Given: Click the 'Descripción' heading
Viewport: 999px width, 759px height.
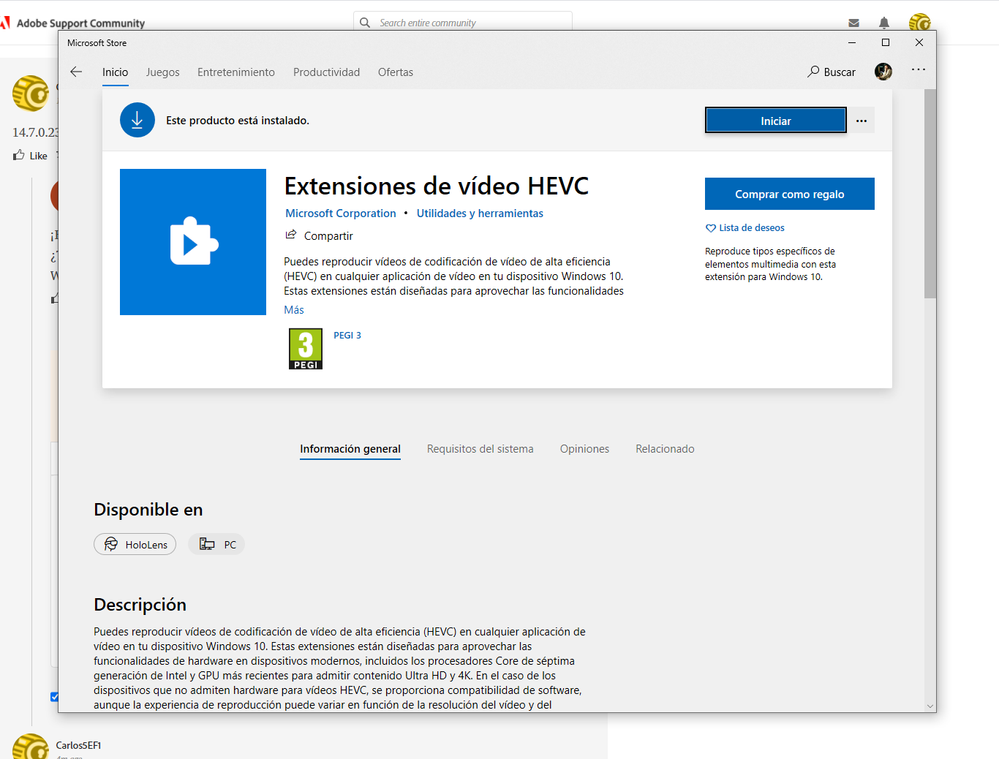Looking at the screenshot, I should pyautogui.click(x=140, y=604).
